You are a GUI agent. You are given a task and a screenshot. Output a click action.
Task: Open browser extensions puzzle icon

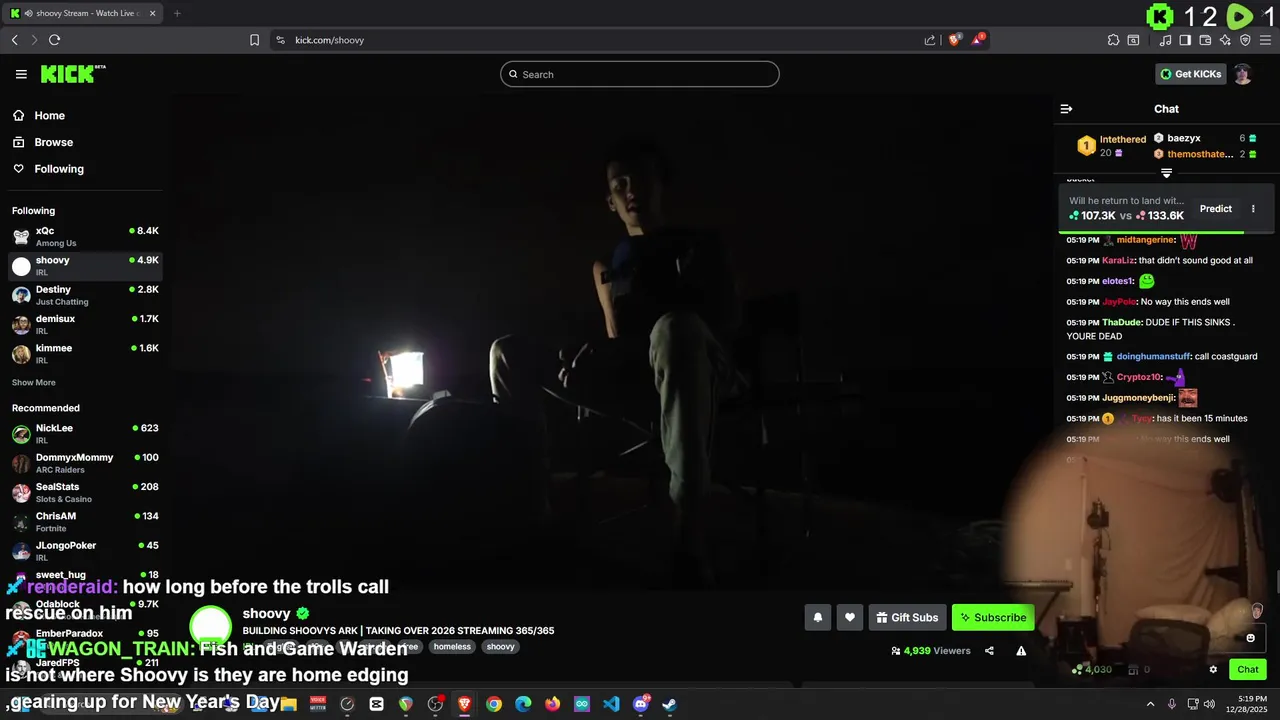(1113, 40)
